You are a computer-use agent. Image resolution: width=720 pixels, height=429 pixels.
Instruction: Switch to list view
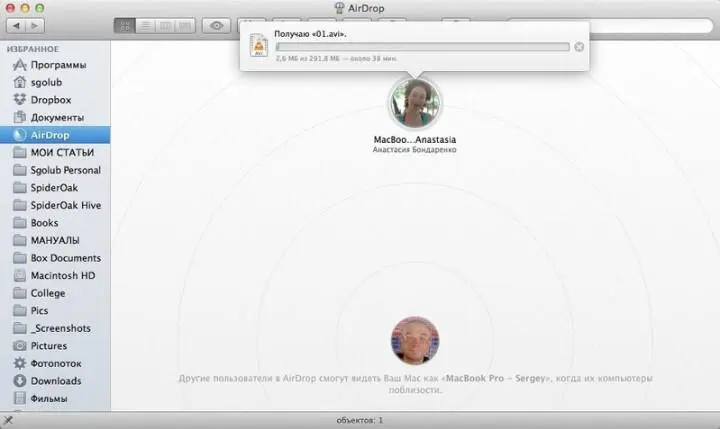145,26
